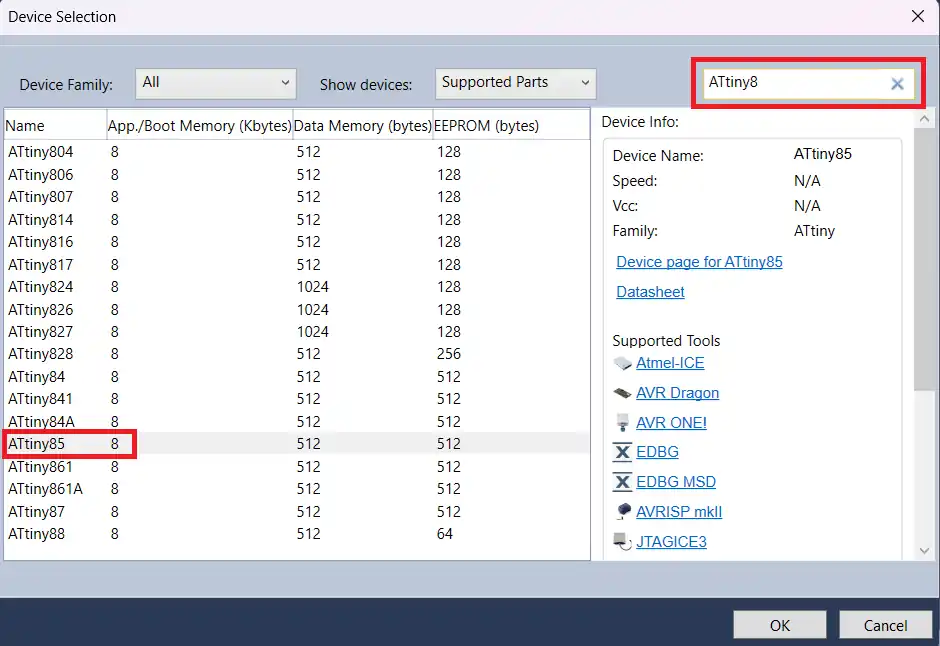Open the Show devices dropdown

pos(516,83)
